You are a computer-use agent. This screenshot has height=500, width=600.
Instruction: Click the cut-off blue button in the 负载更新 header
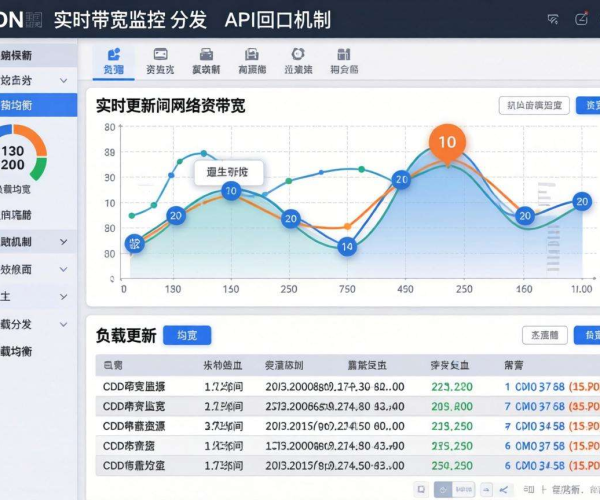tap(587, 336)
